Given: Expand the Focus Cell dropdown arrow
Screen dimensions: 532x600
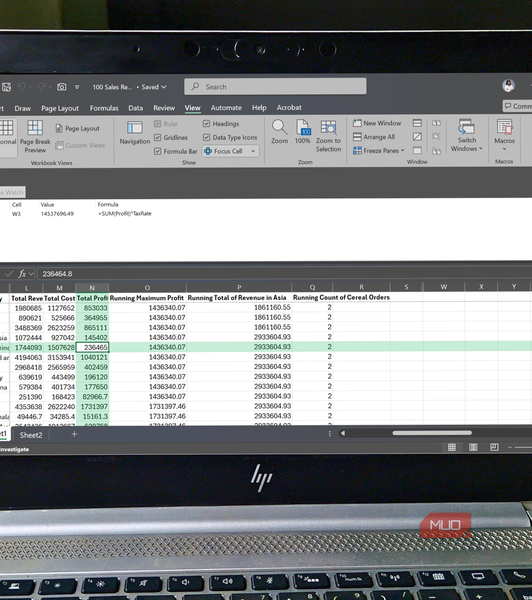Looking at the screenshot, I should 253,151.
